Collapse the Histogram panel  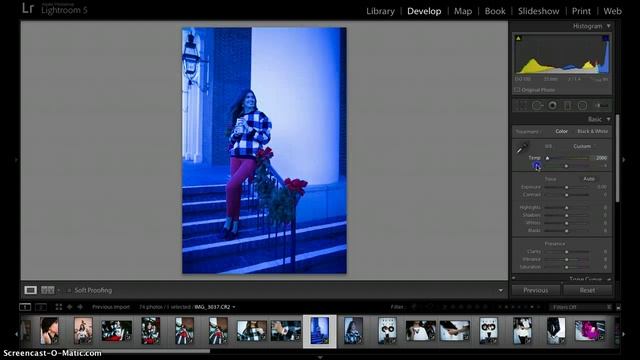click(609, 26)
